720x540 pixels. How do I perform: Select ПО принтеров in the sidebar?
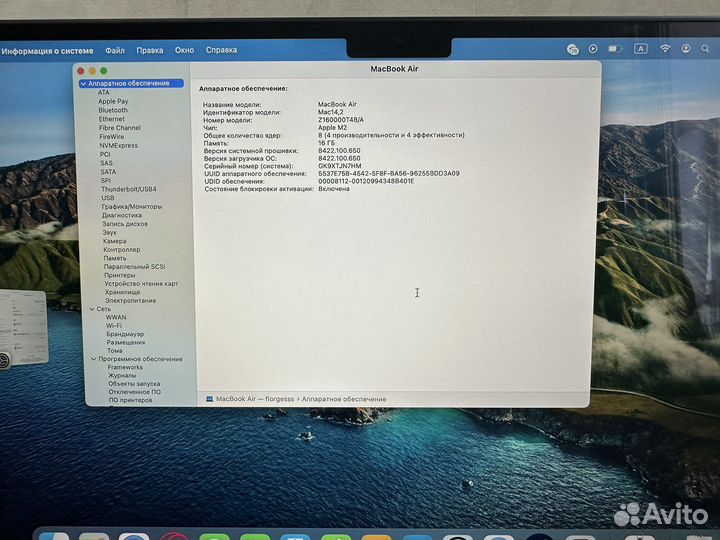130,400
